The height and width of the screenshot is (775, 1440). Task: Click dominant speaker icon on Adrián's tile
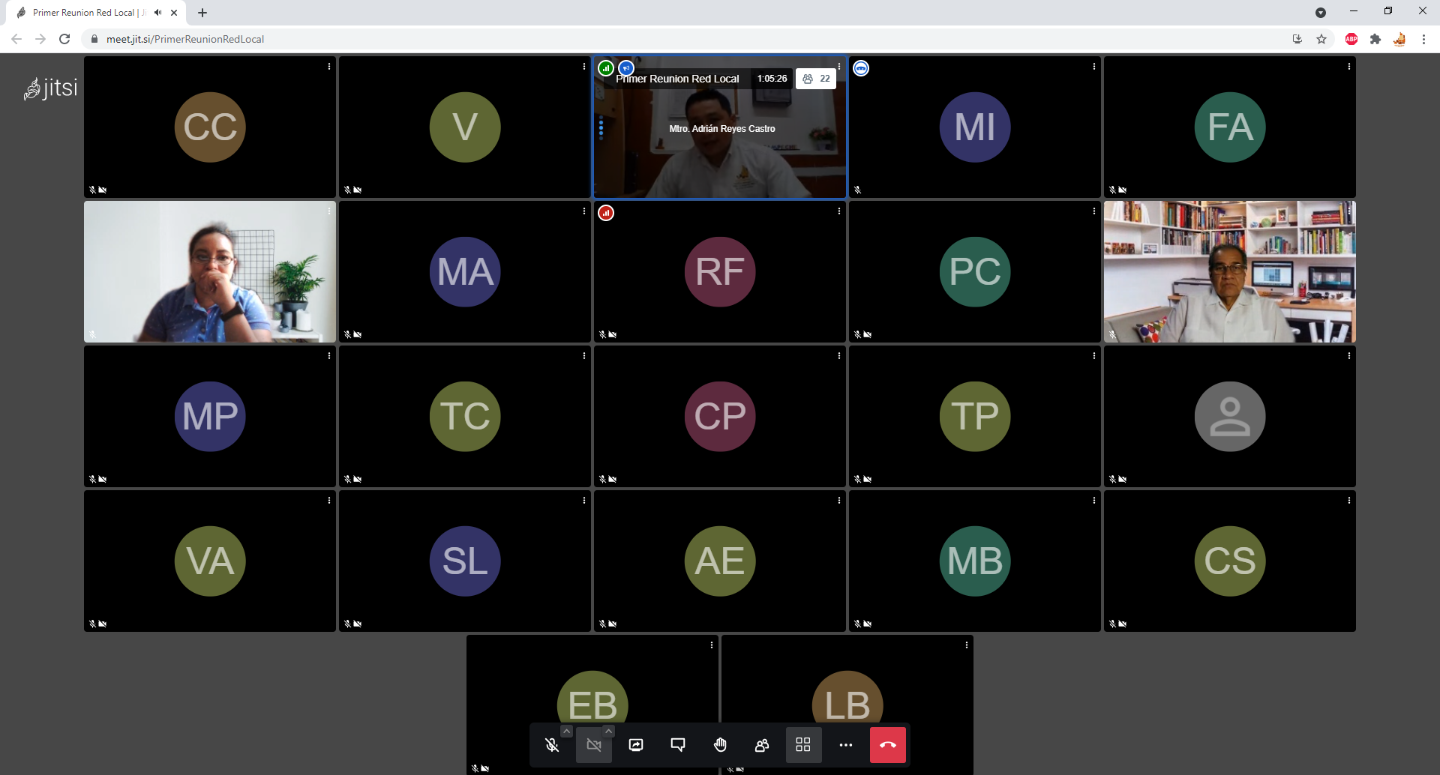(626, 68)
